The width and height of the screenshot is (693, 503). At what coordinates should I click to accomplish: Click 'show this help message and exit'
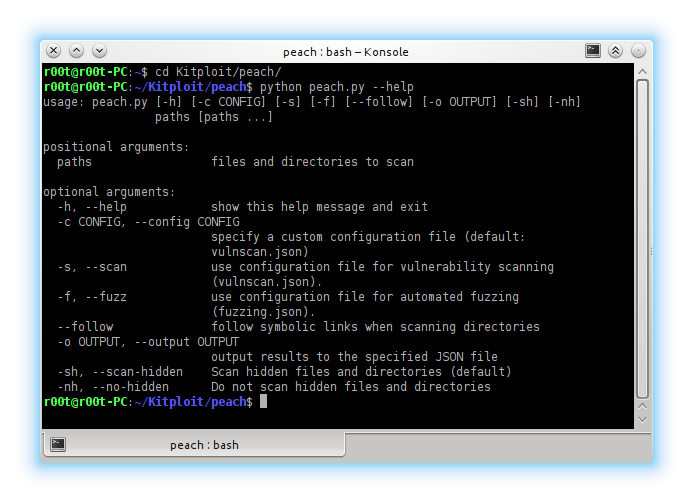(320, 207)
